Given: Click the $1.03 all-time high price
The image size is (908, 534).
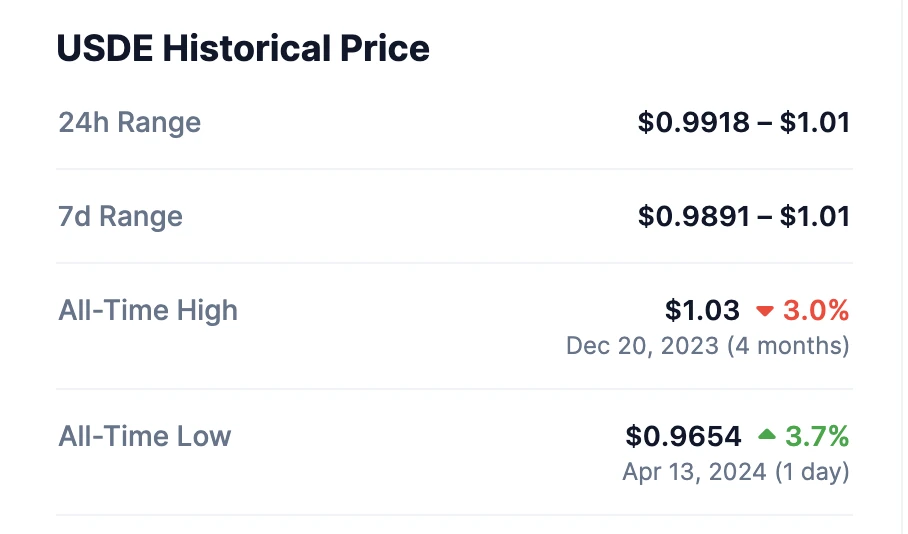Looking at the screenshot, I should point(702,310).
